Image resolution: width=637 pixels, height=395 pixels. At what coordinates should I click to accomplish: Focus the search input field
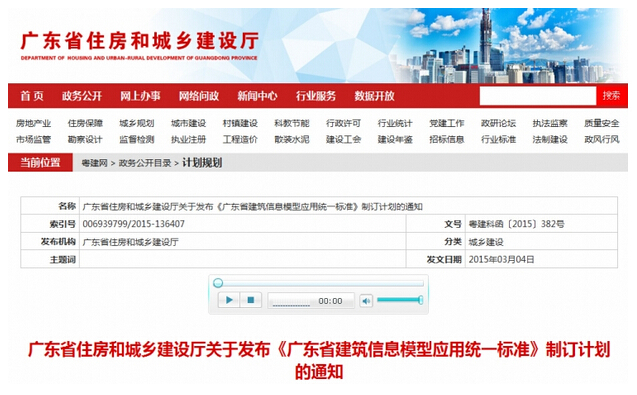537,96
